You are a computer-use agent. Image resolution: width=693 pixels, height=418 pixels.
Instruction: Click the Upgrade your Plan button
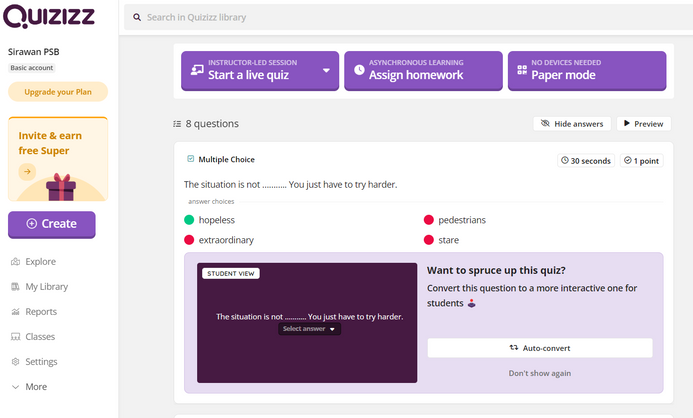[x=57, y=92]
